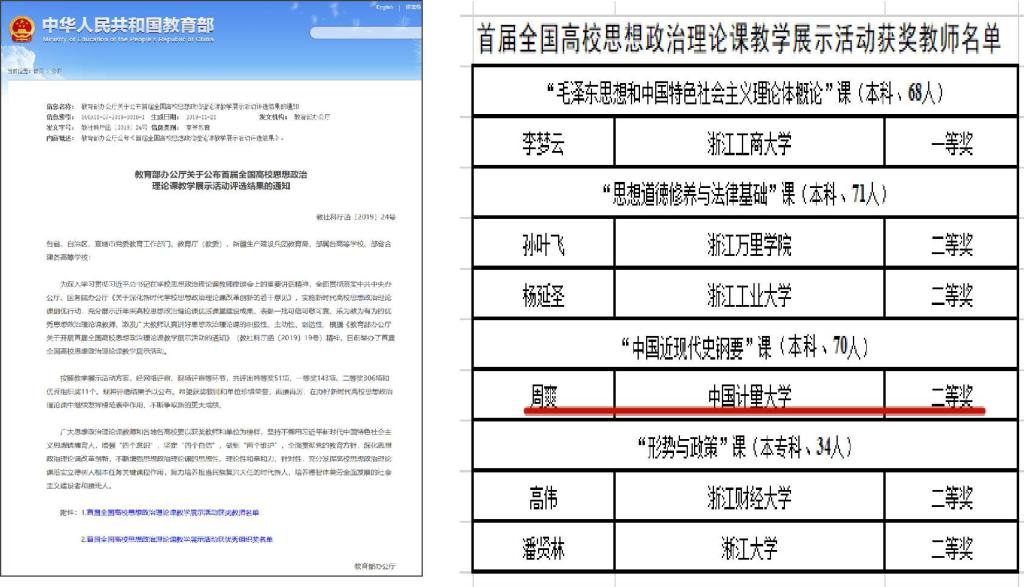Click the national emblem logo in header
Screen dimensions: 1024x587
21,26
